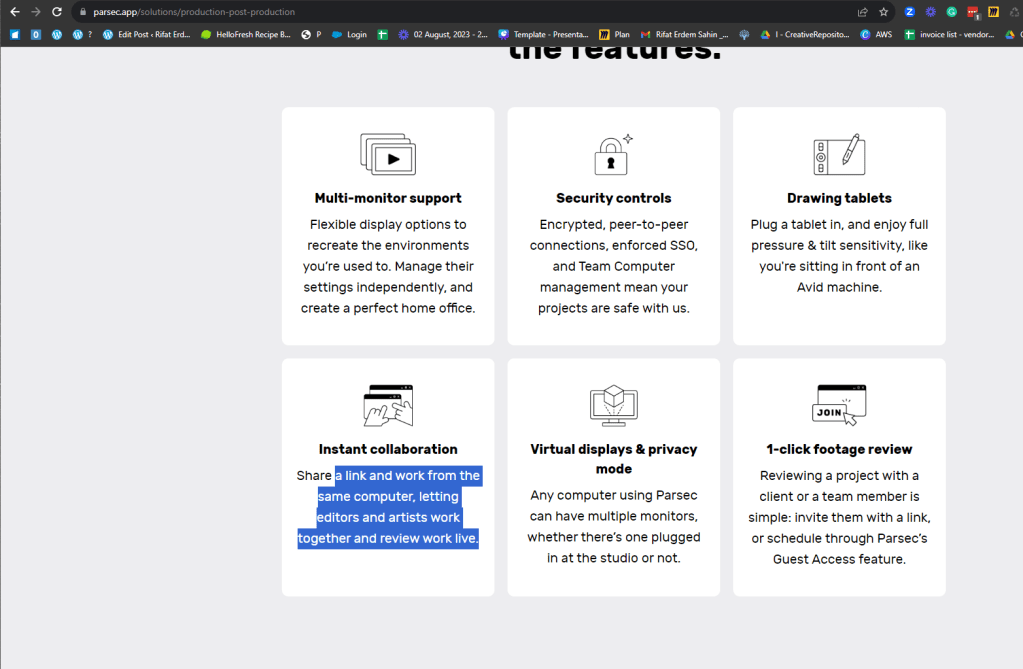Screen dimensions: 1023x669
Task: Open the Outlook bookmark icon
Action: coord(36,35)
